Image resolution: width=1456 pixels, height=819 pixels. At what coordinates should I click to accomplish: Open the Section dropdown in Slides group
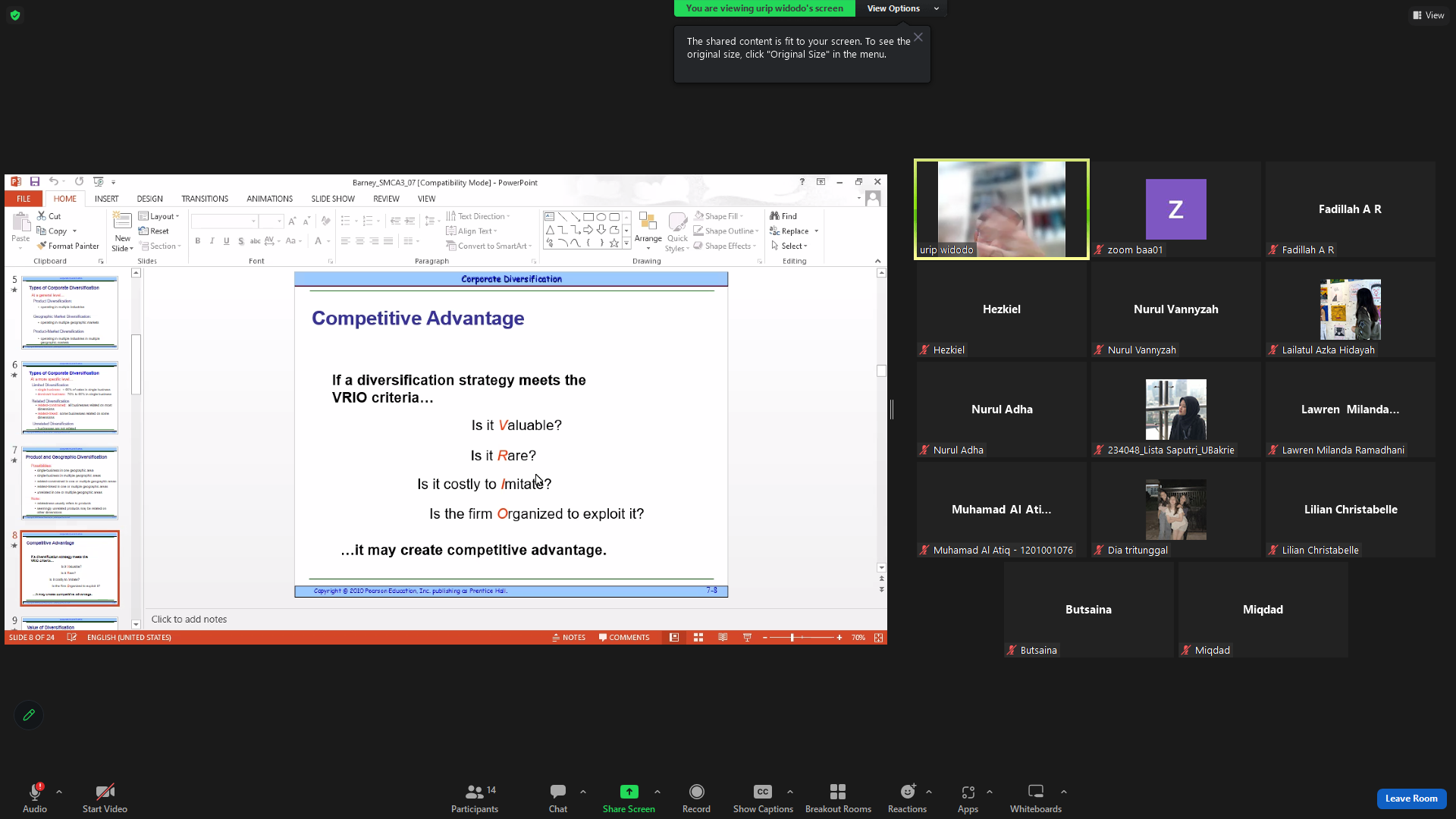point(160,246)
